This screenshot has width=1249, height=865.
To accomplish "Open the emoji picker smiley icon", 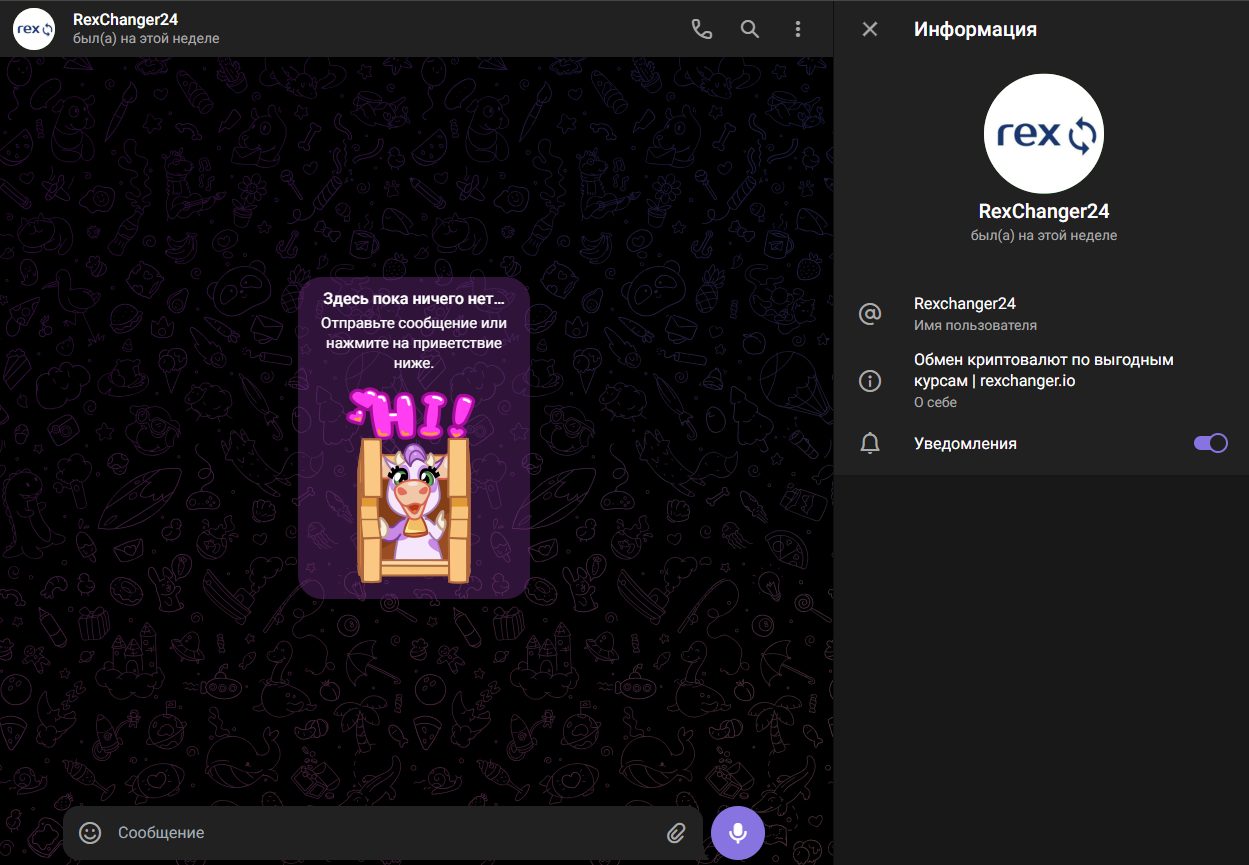I will 90,832.
